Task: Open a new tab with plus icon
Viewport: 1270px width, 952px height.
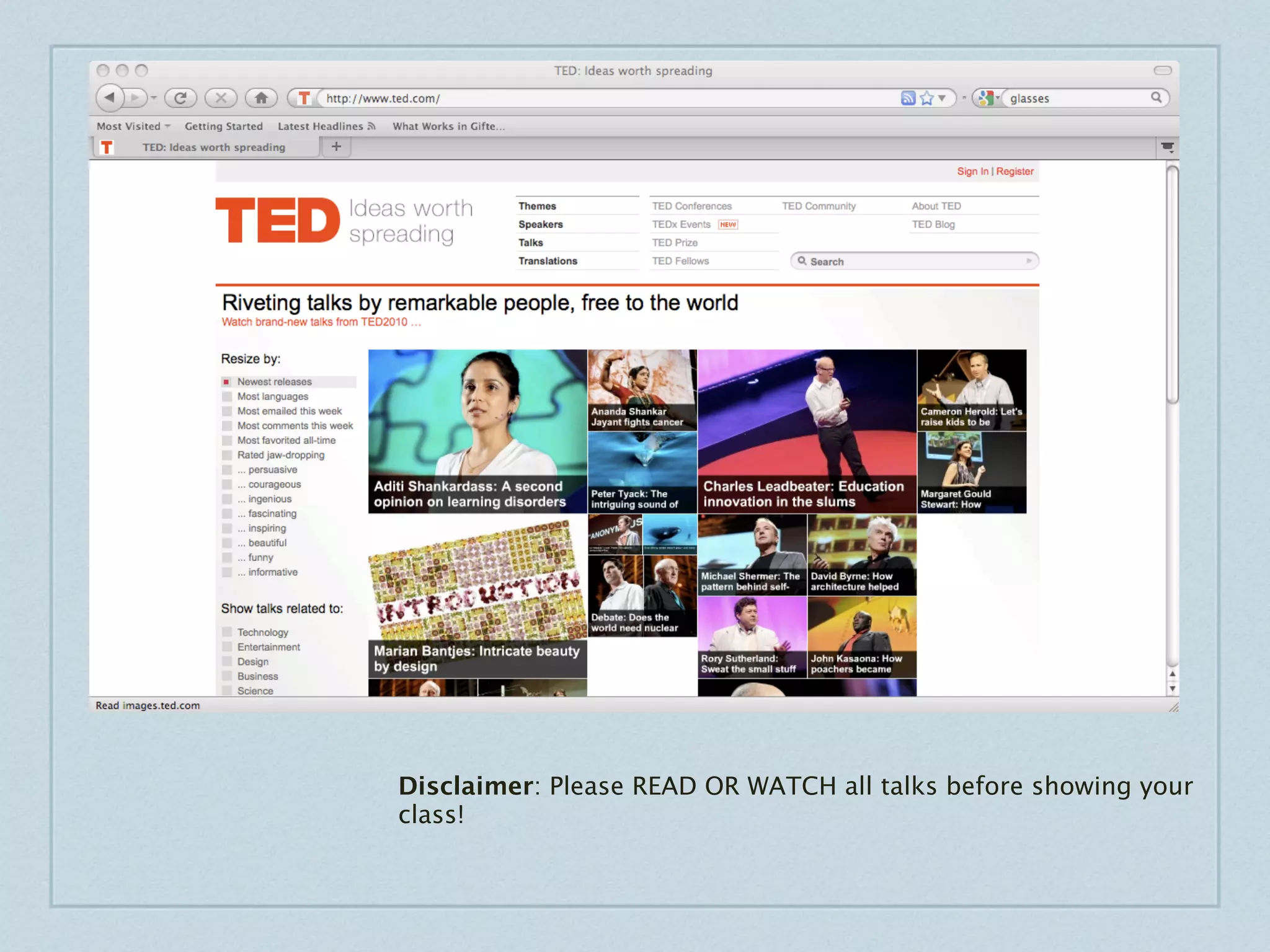Action: [x=336, y=147]
